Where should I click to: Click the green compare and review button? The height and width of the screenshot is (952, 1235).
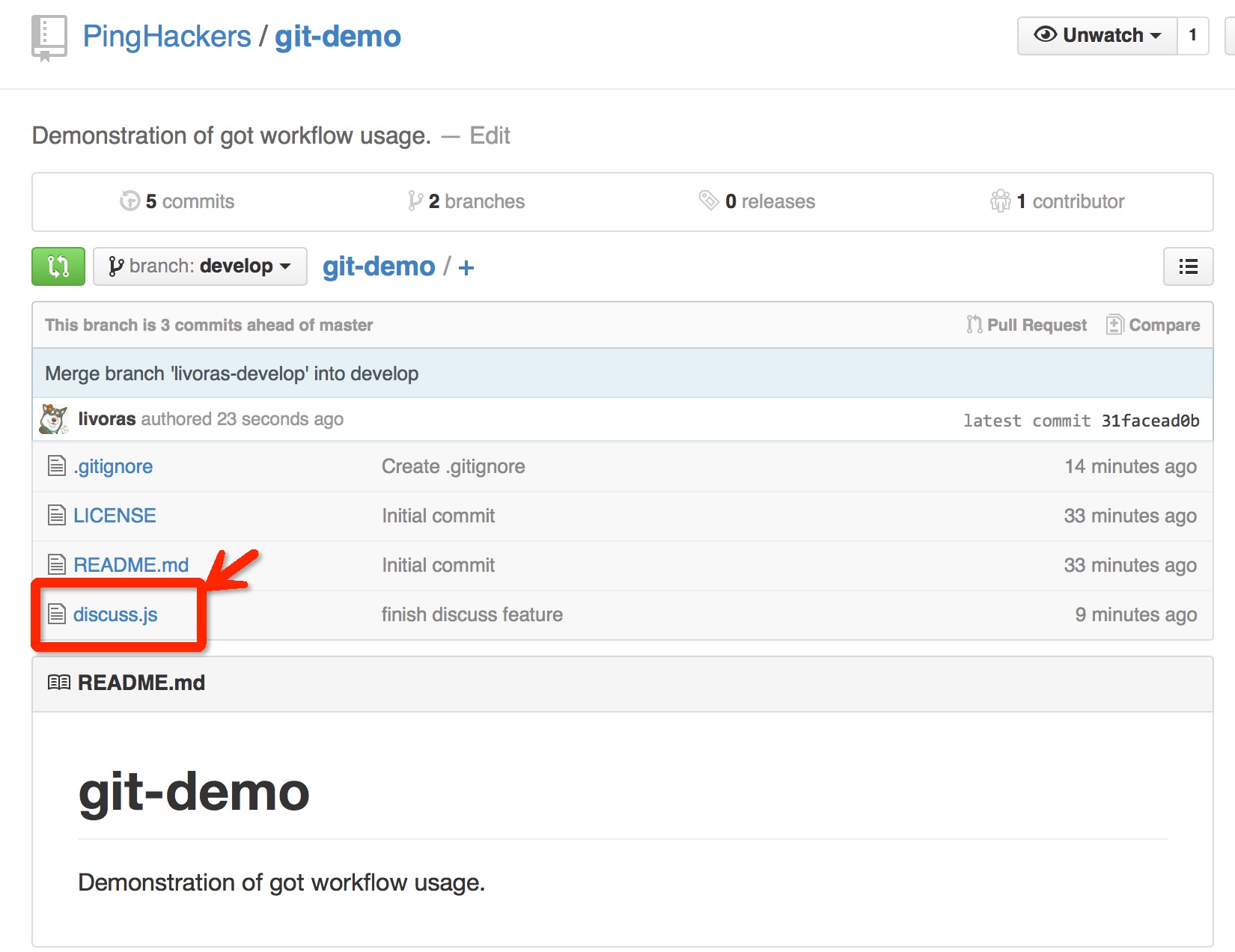tap(58, 266)
